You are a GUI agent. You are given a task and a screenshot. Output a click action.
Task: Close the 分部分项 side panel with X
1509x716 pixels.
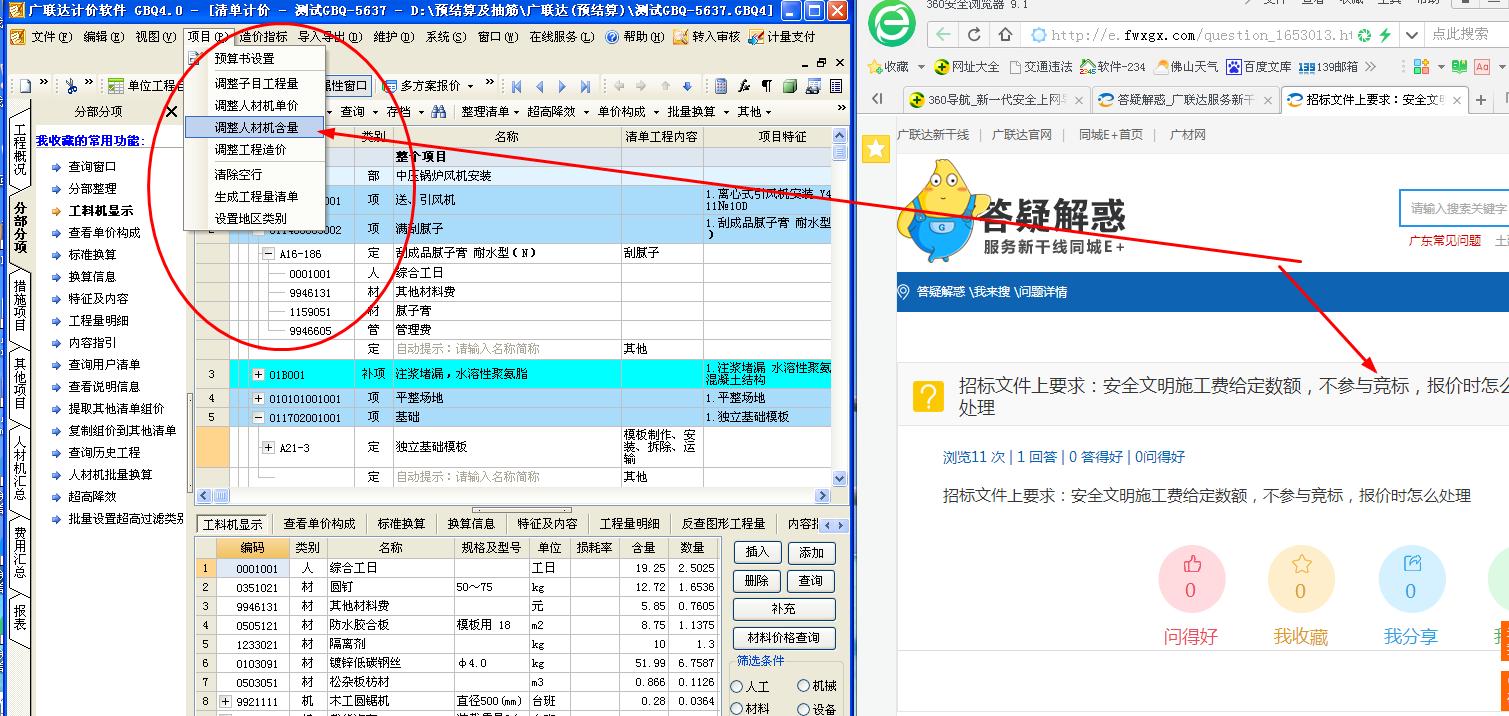coord(171,112)
